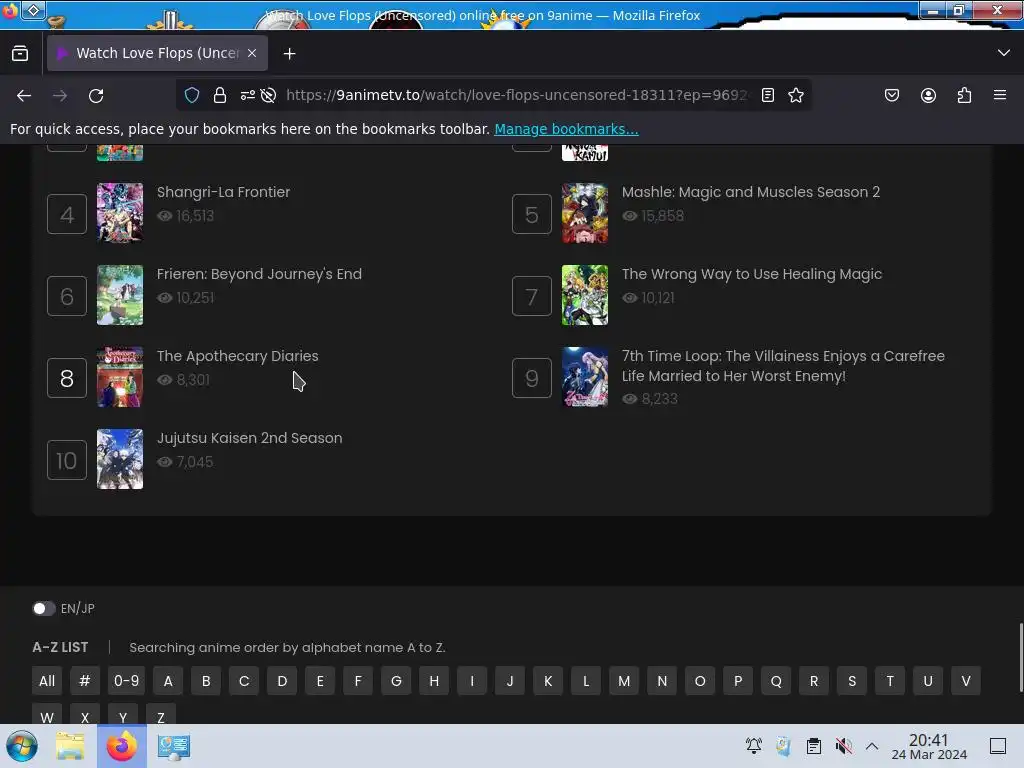1024x768 pixels.
Task: Open the Manage bookmarks link
Action: point(566,129)
